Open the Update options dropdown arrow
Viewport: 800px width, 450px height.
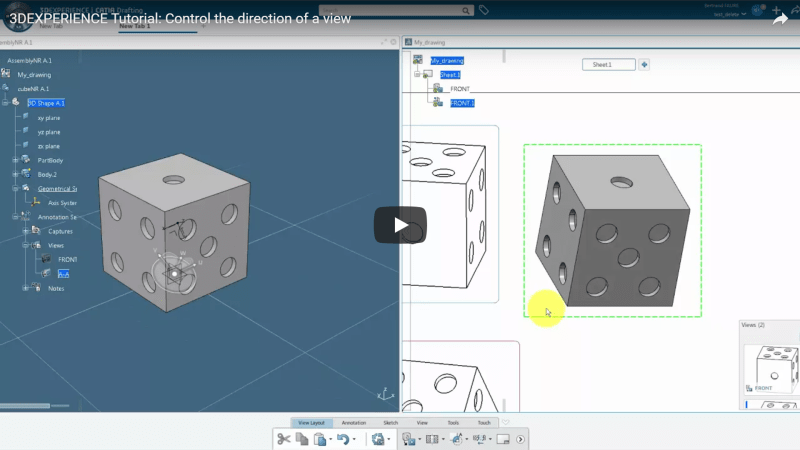[x=389, y=439]
